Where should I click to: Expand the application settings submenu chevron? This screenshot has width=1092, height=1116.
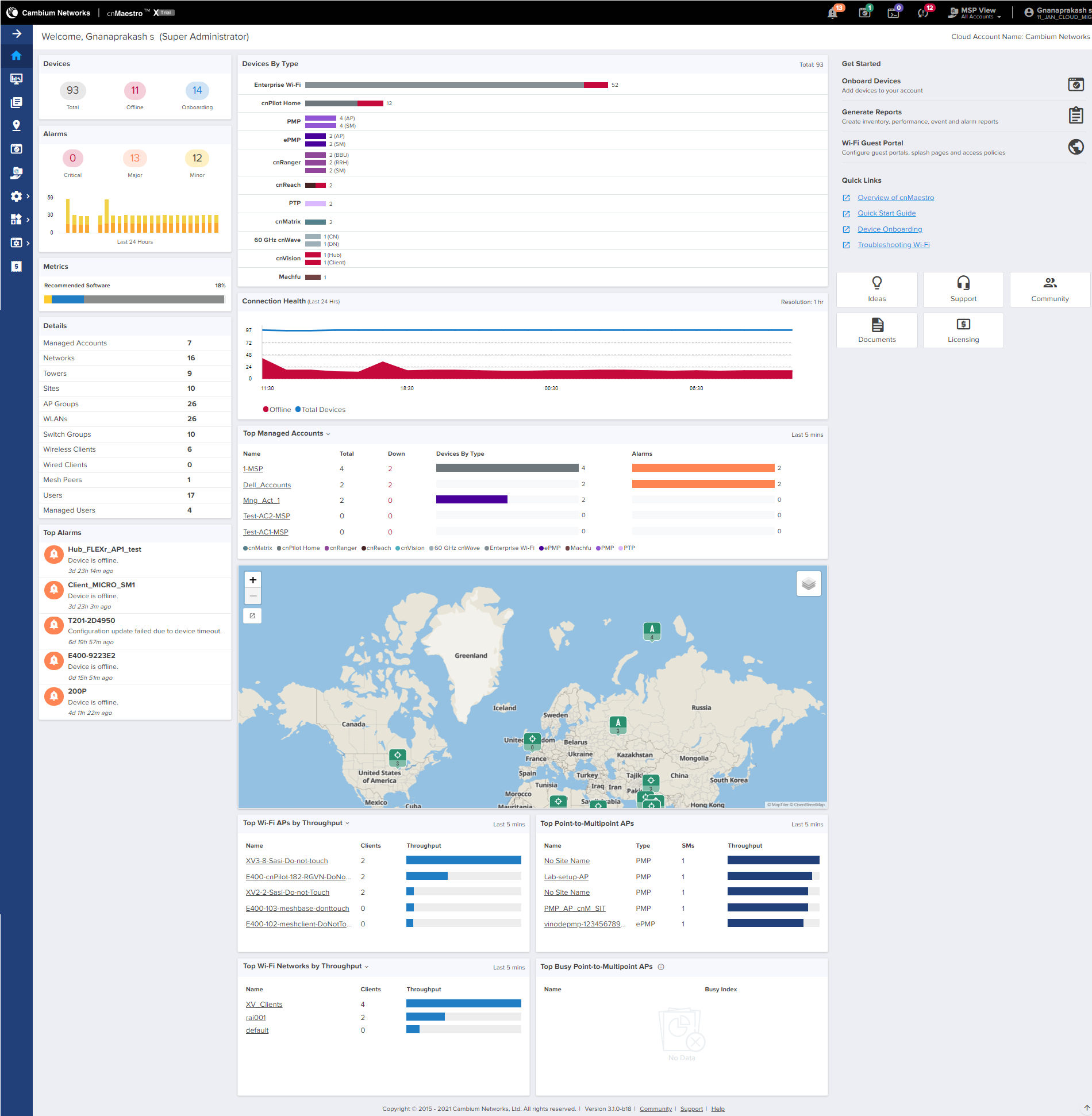tap(28, 243)
